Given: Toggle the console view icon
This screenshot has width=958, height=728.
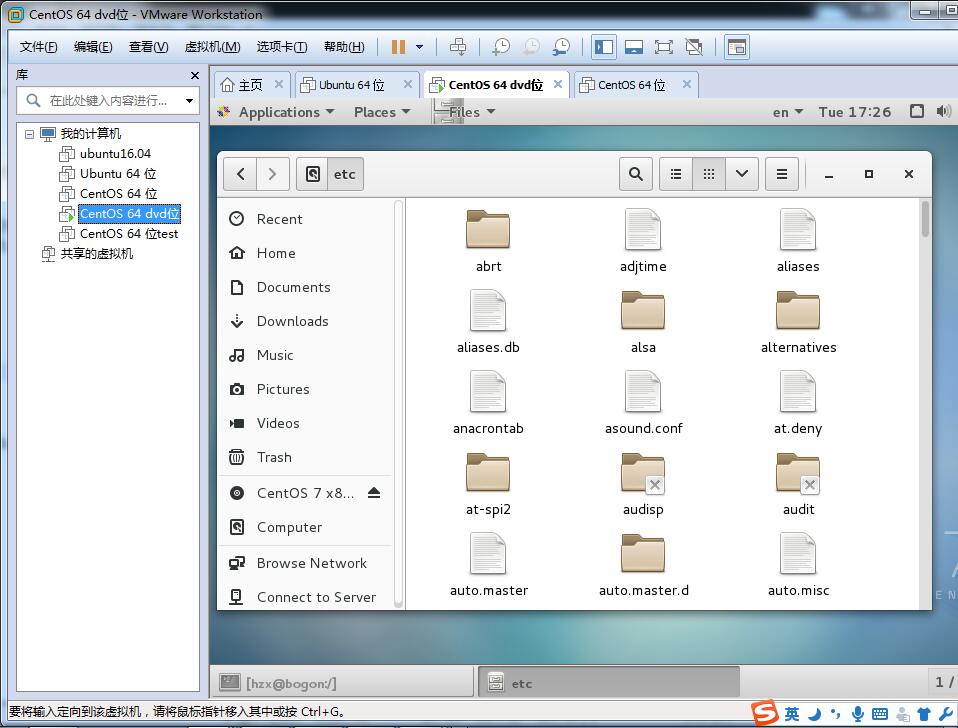Looking at the screenshot, I should [737, 47].
